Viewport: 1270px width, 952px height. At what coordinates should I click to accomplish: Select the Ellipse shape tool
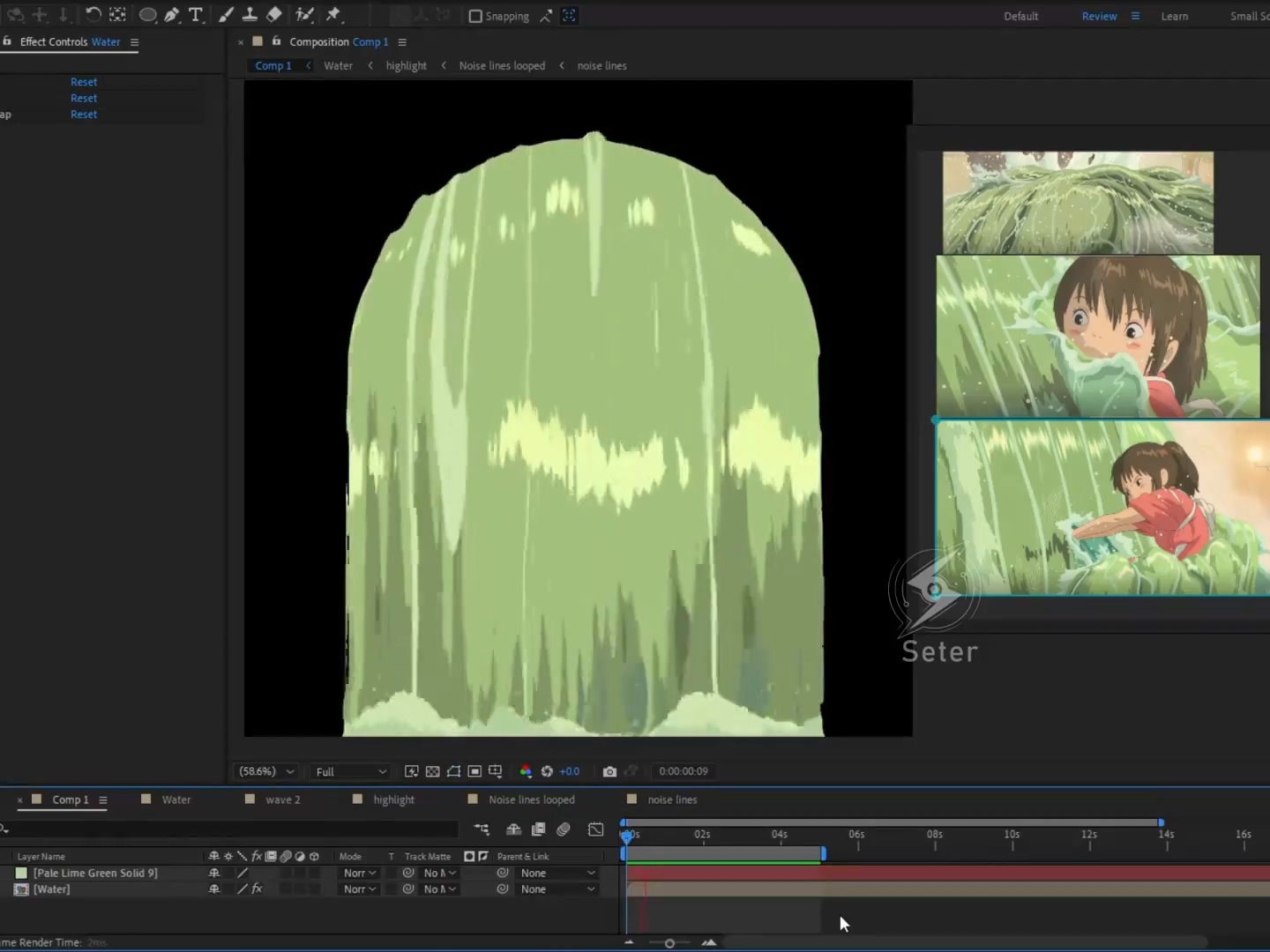(147, 15)
